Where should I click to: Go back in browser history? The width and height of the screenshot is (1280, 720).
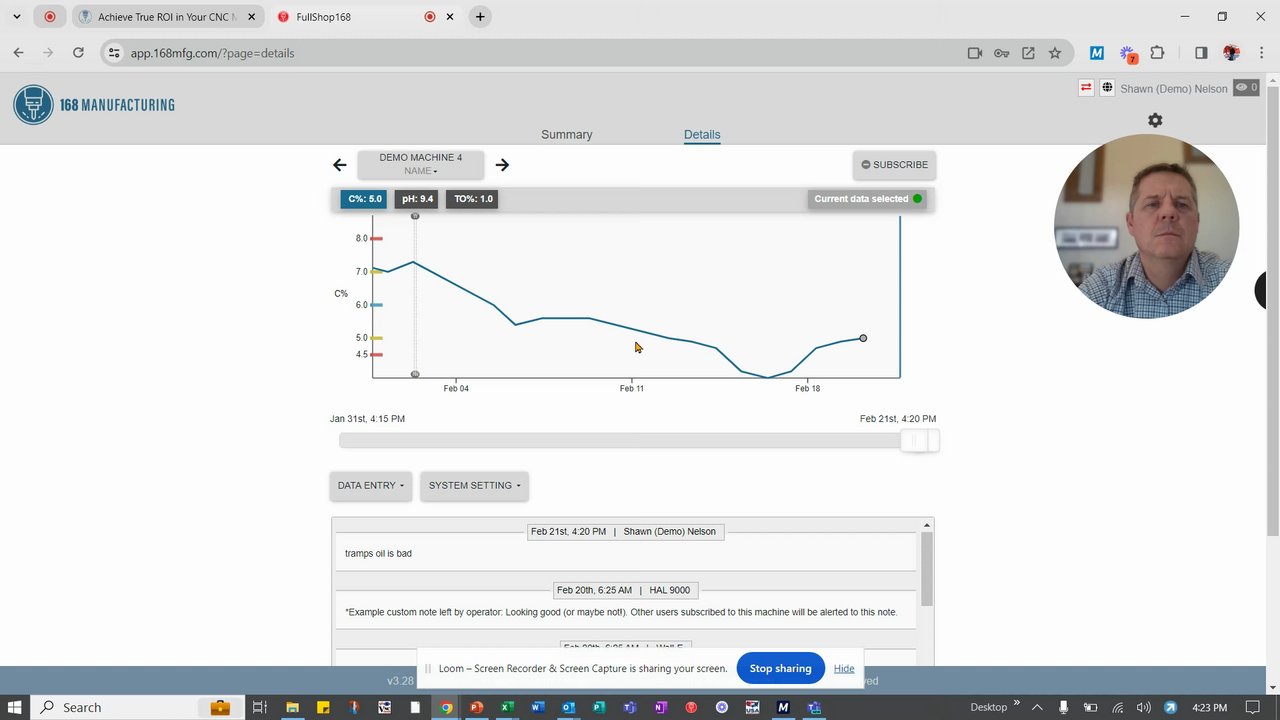pos(18,53)
